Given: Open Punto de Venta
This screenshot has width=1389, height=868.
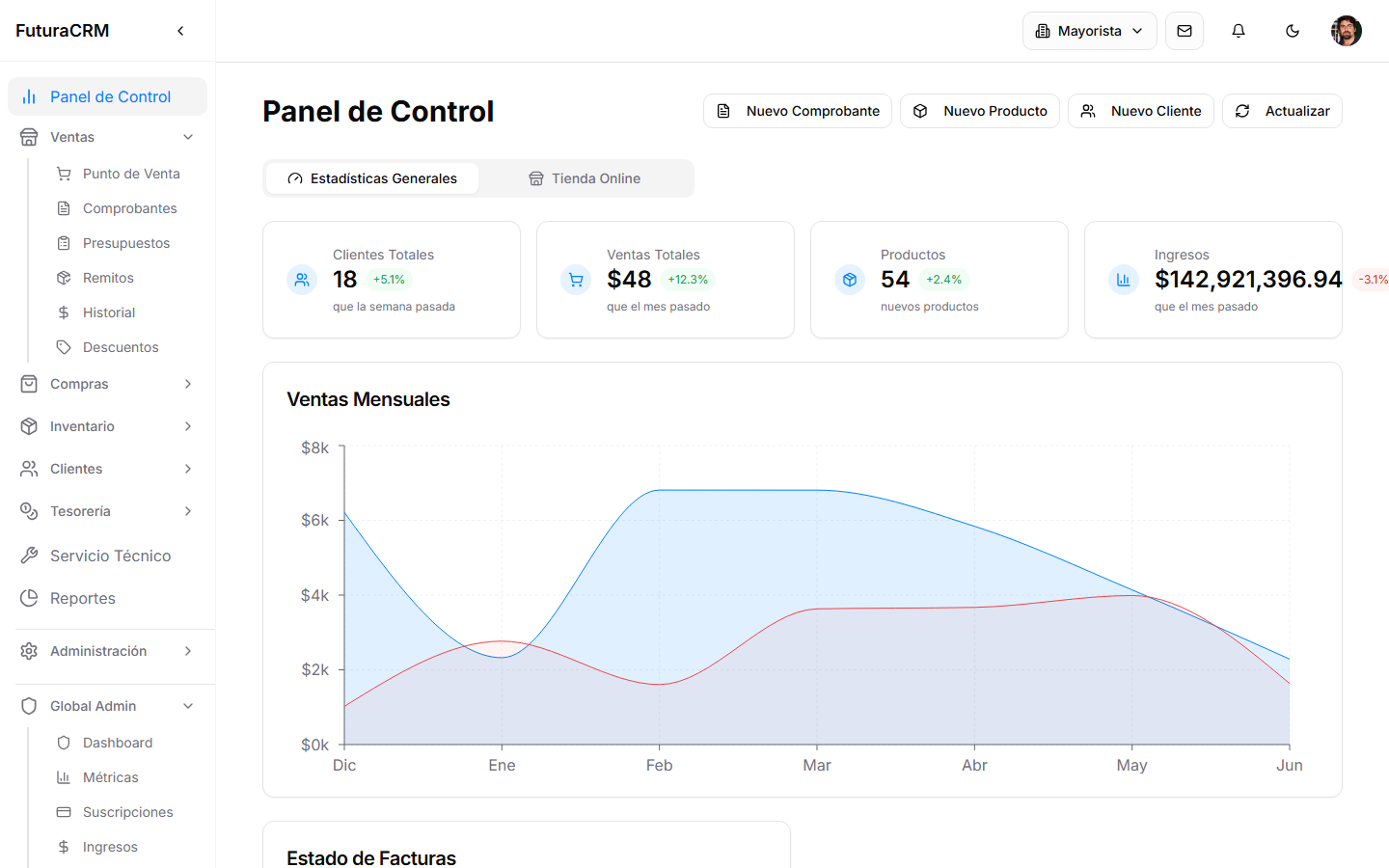Looking at the screenshot, I should [x=131, y=174].
